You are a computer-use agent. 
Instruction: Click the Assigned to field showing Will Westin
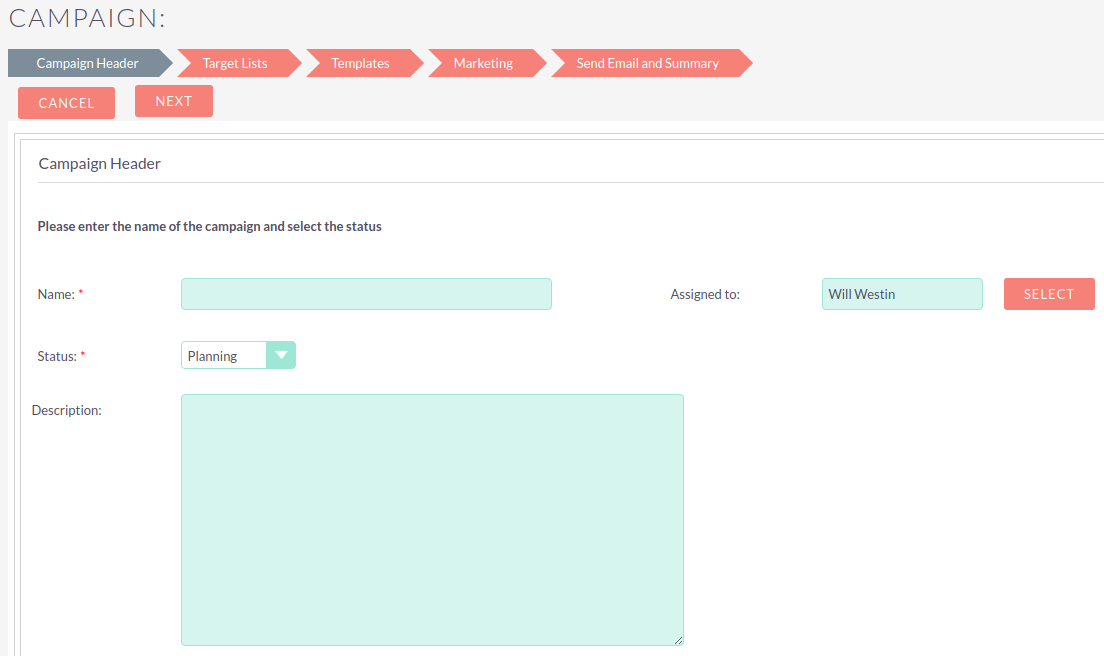pyautogui.click(x=901, y=294)
